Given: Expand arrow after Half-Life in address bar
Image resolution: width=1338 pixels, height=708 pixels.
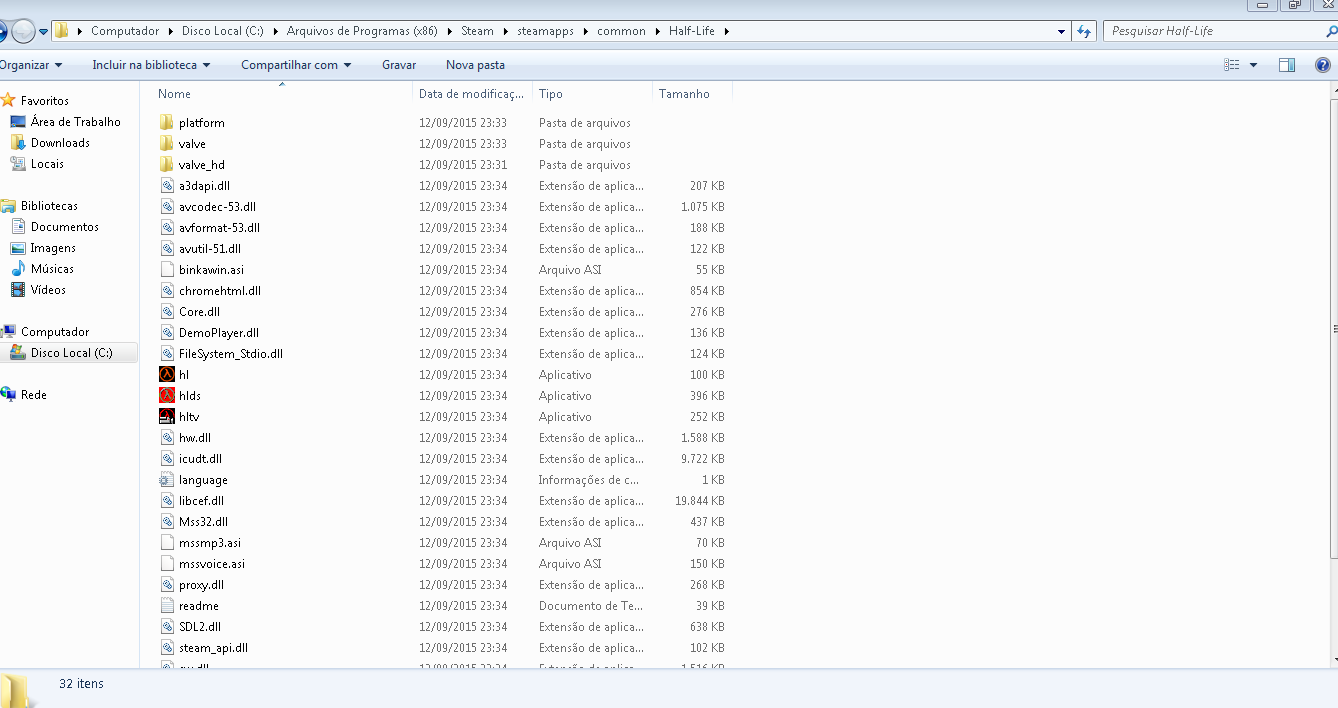Looking at the screenshot, I should point(725,31).
